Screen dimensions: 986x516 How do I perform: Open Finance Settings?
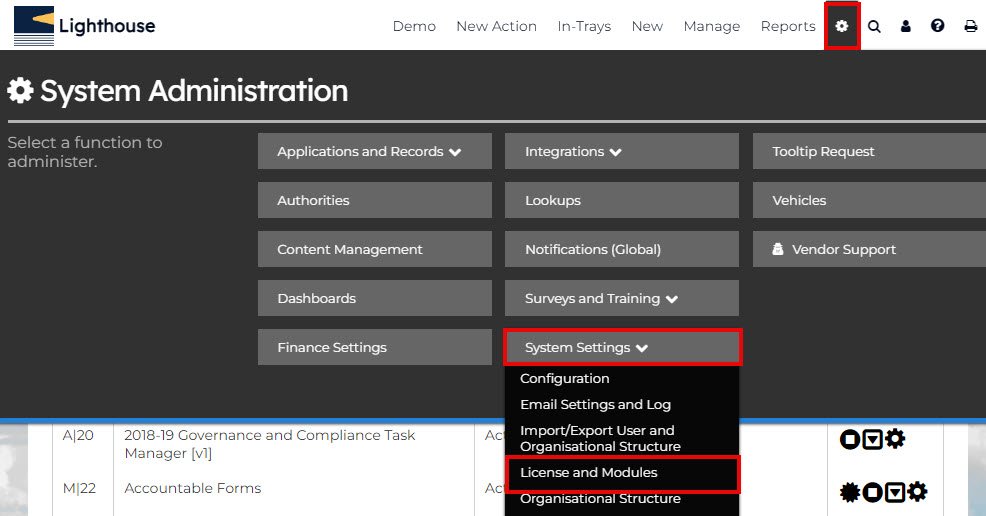(x=374, y=348)
